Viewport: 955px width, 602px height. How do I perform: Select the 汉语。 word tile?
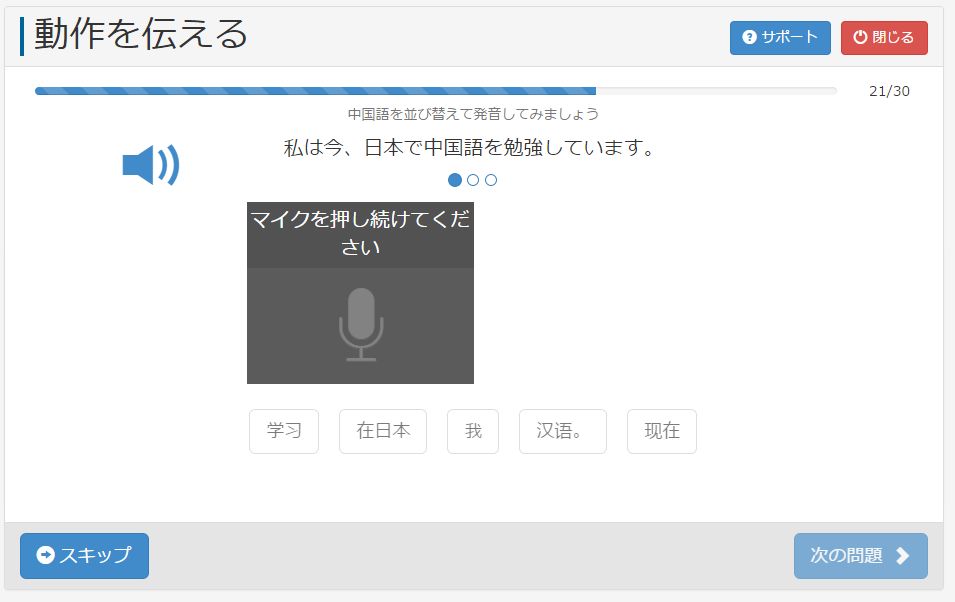pyautogui.click(x=562, y=431)
